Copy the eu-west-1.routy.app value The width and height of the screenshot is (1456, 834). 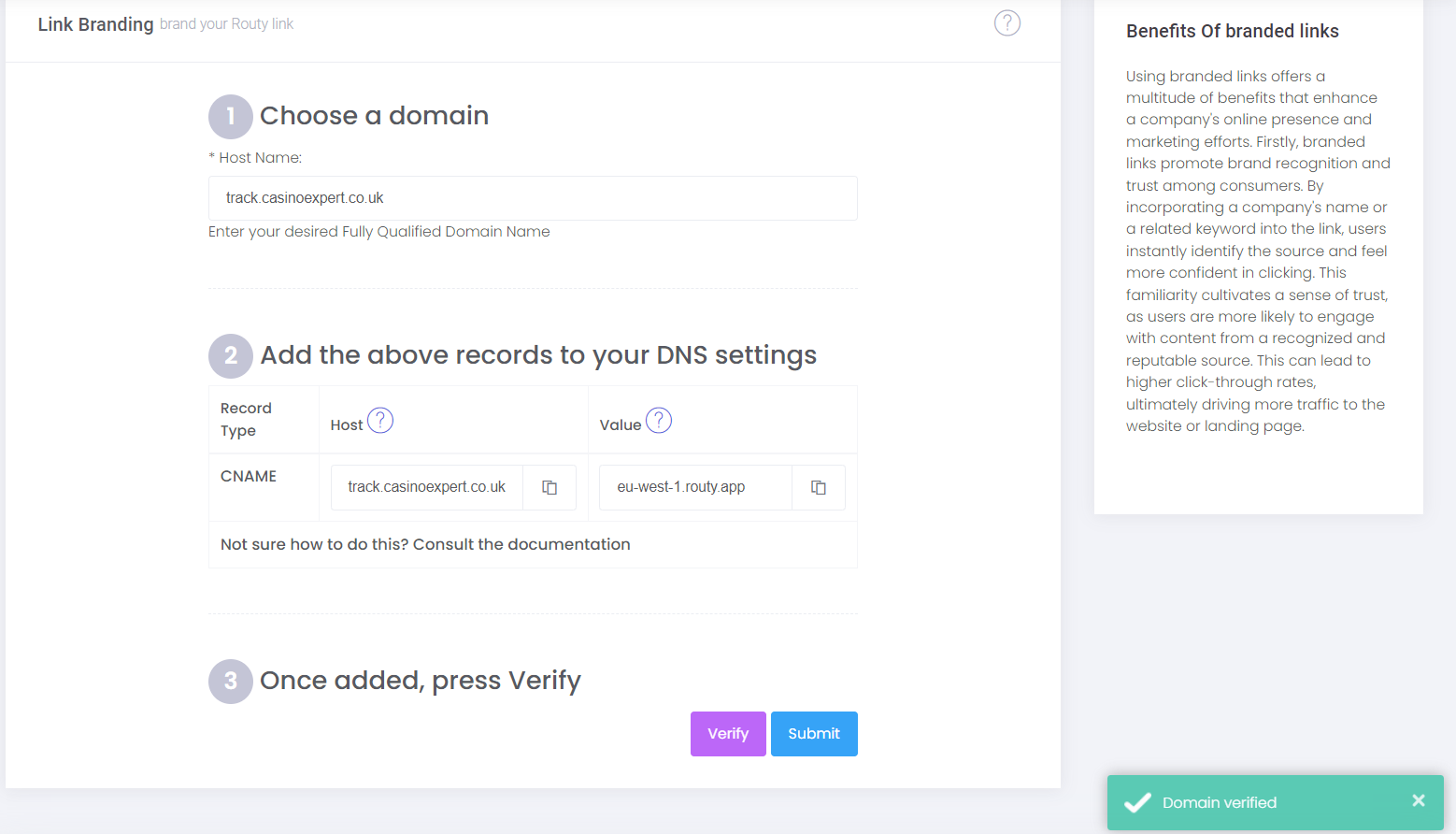819,487
